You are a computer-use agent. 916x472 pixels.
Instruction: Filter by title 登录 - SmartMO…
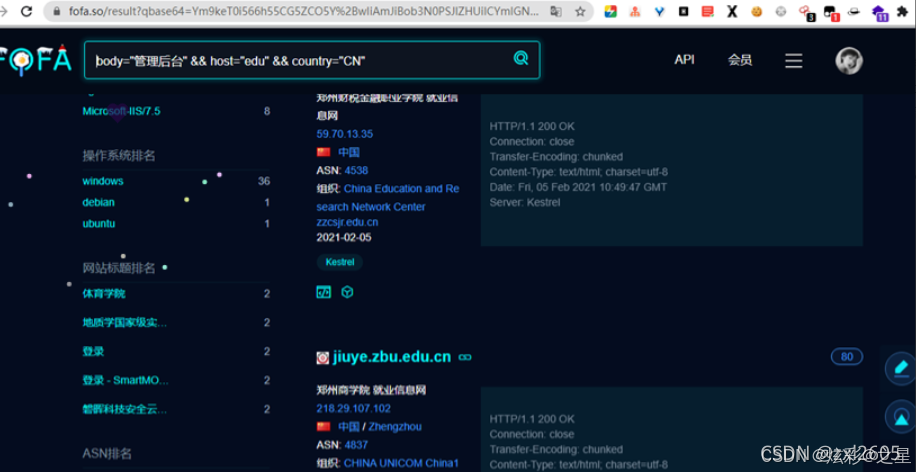pos(126,381)
